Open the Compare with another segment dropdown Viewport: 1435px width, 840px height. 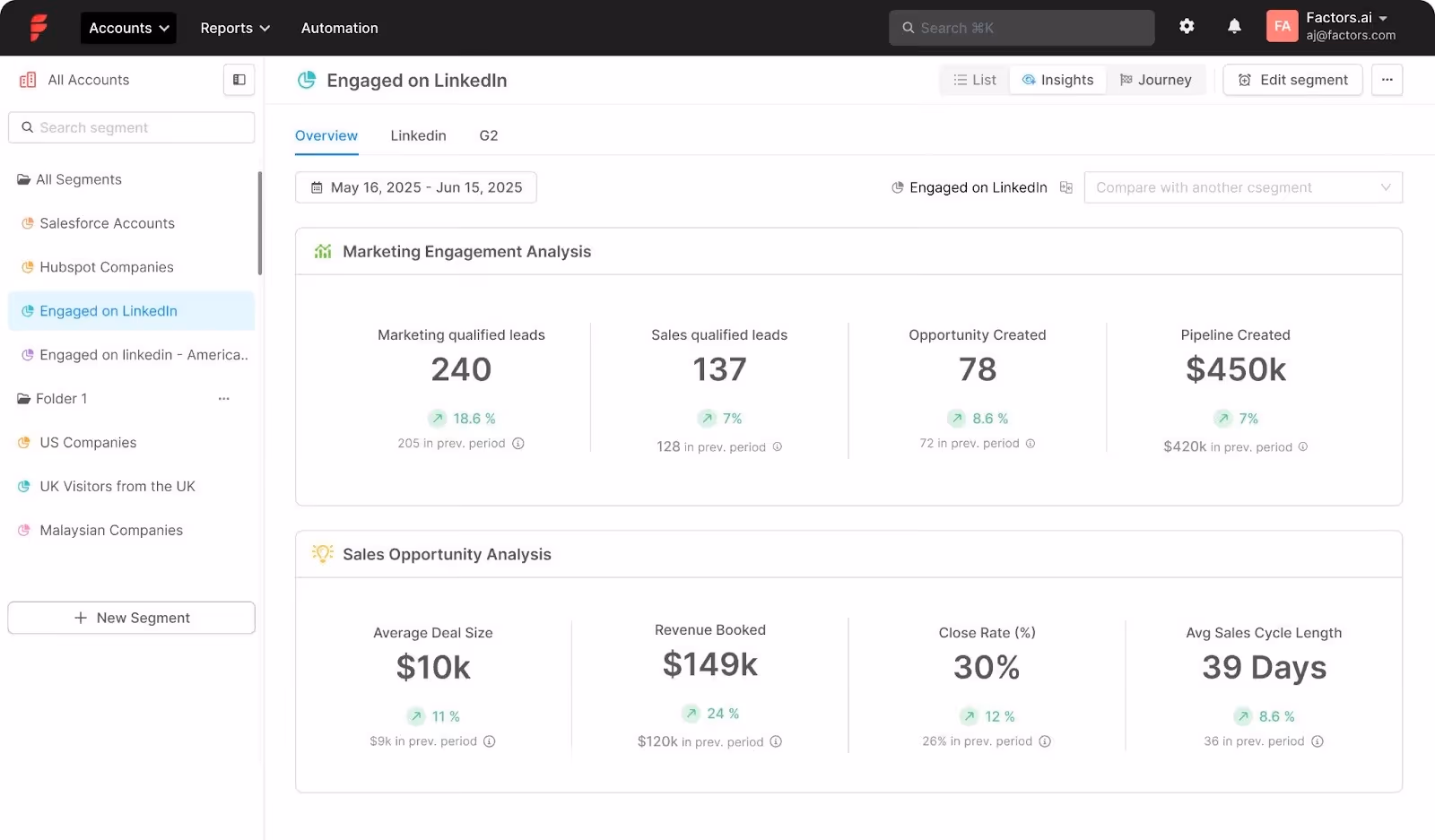point(1242,187)
